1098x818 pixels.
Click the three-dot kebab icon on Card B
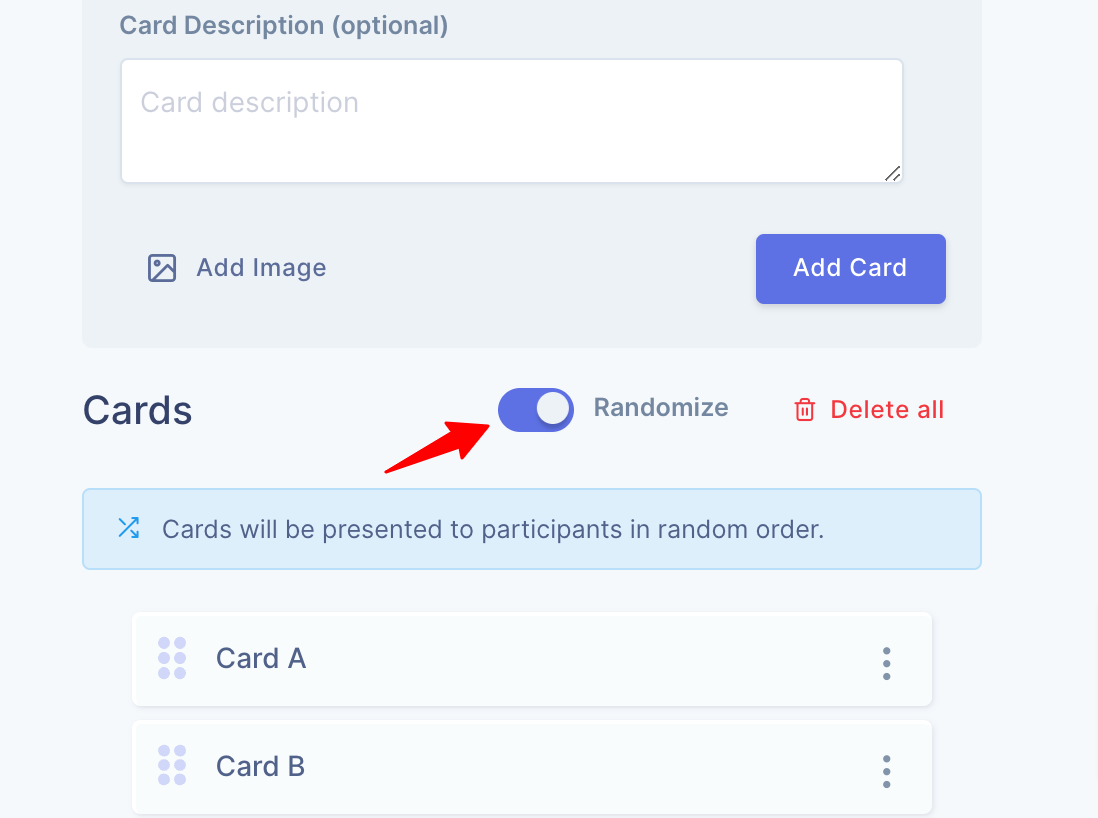pyautogui.click(x=886, y=770)
